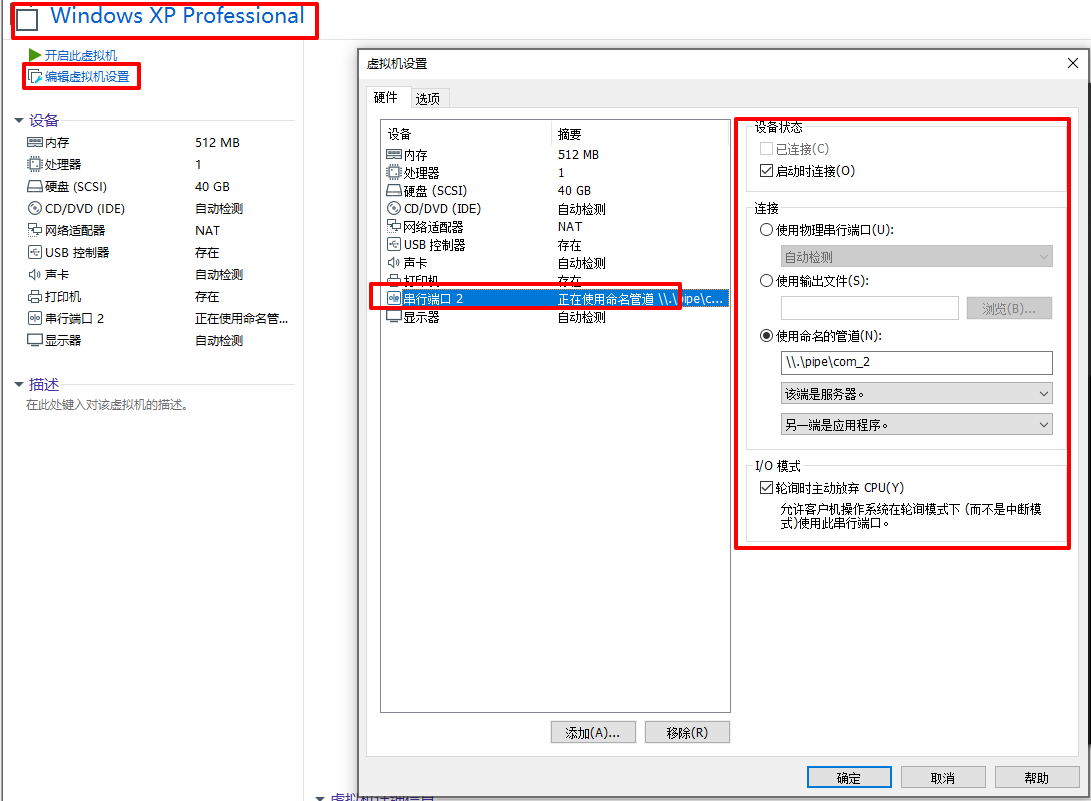Viewport: 1091px width, 801px height.
Task: Click the named pipe path input field
Action: [916, 362]
